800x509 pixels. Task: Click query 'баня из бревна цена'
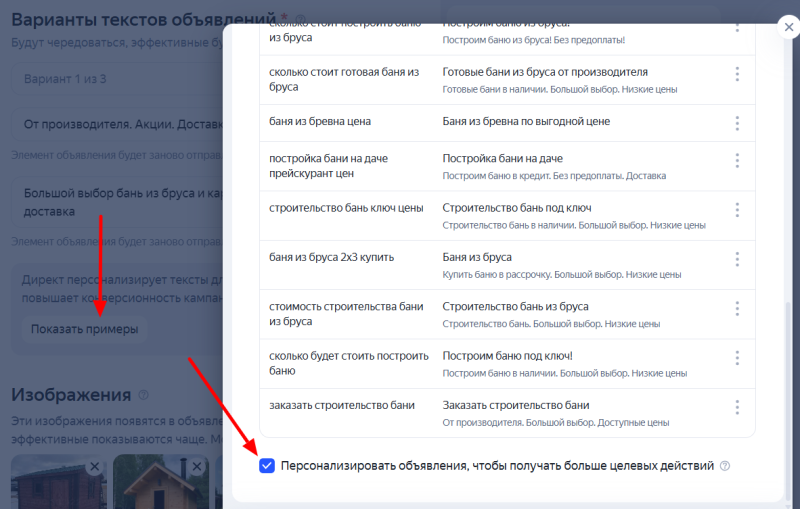[320, 121]
